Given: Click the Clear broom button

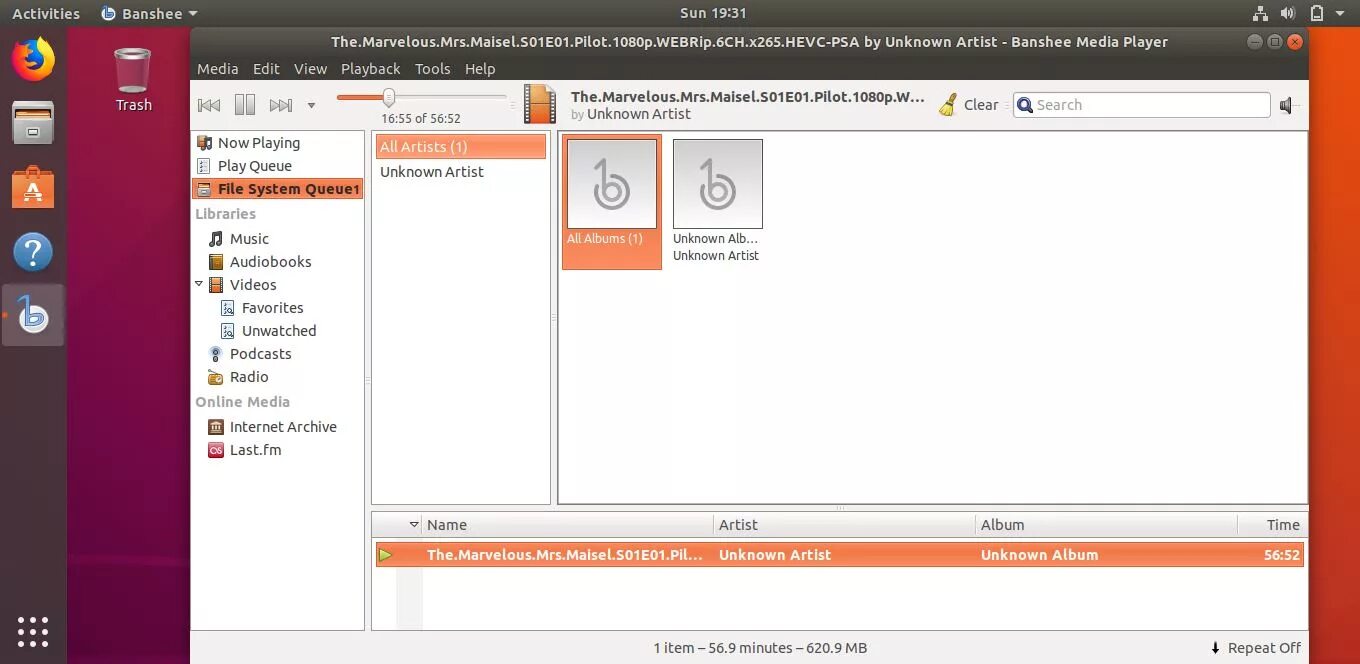Looking at the screenshot, I should (x=968, y=105).
